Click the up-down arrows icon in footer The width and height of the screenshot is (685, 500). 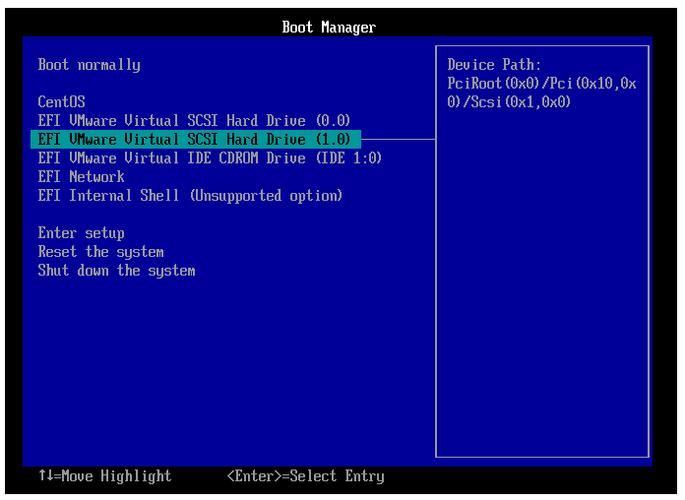point(43,477)
